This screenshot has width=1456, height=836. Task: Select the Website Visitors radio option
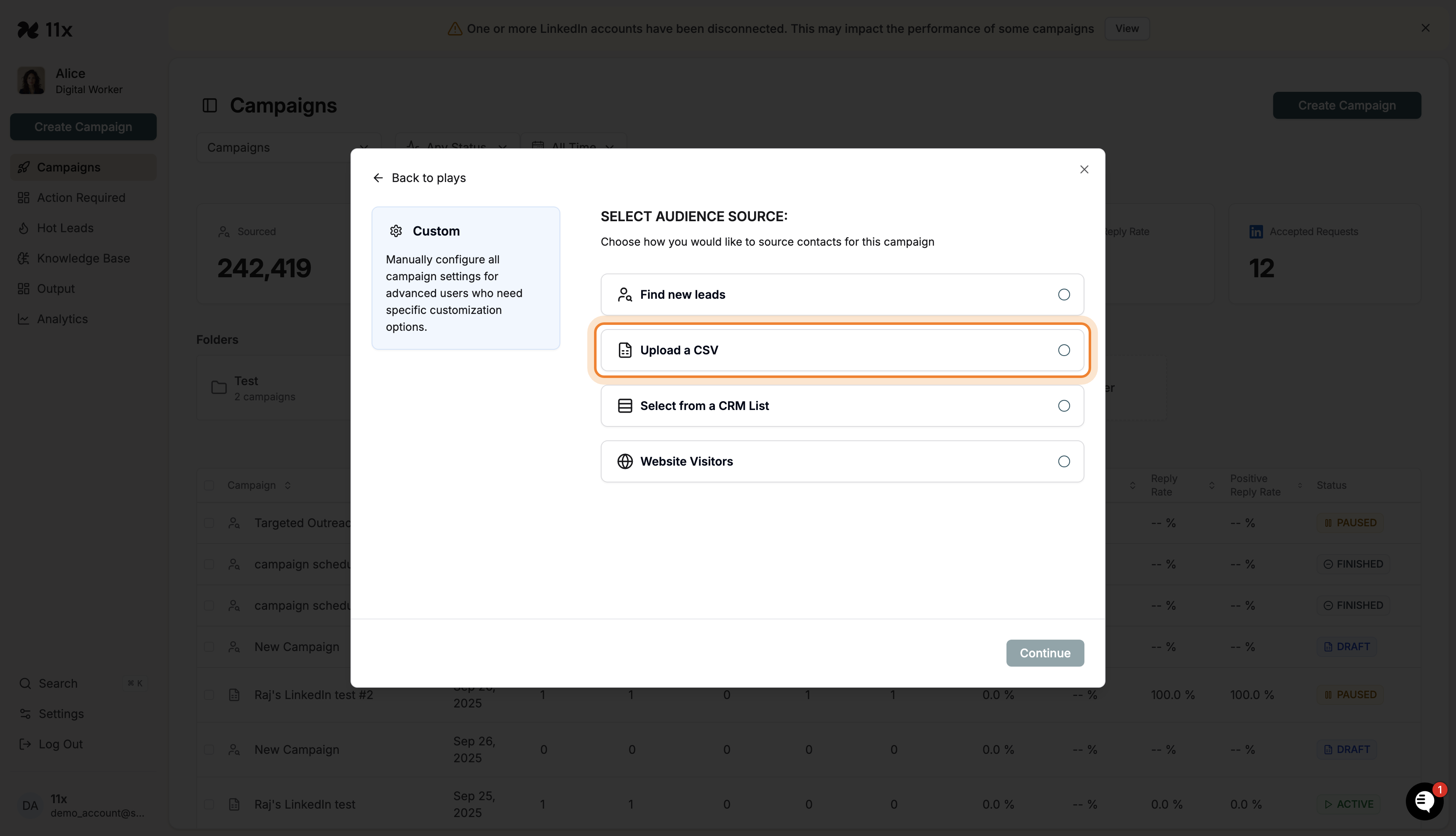(1063, 461)
